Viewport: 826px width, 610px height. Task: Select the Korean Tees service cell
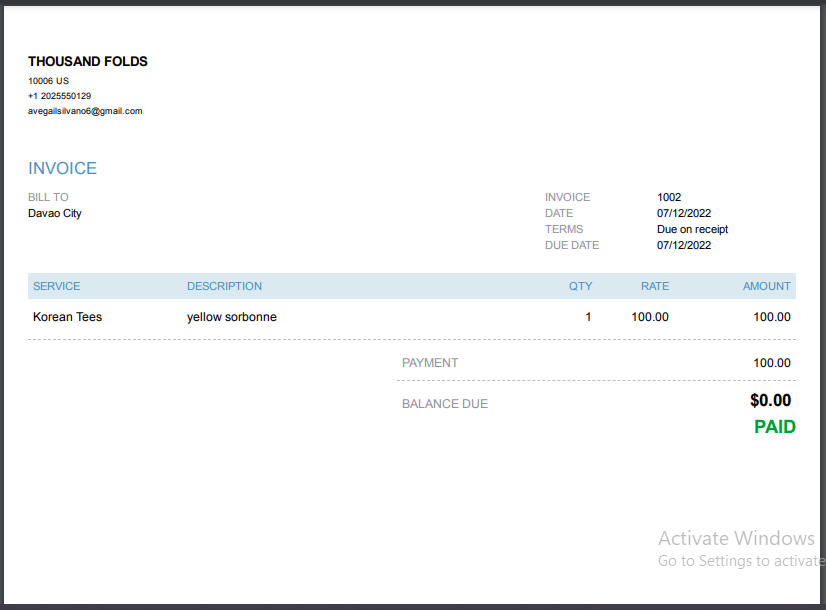pyautogui.click(x=67, y=317)
